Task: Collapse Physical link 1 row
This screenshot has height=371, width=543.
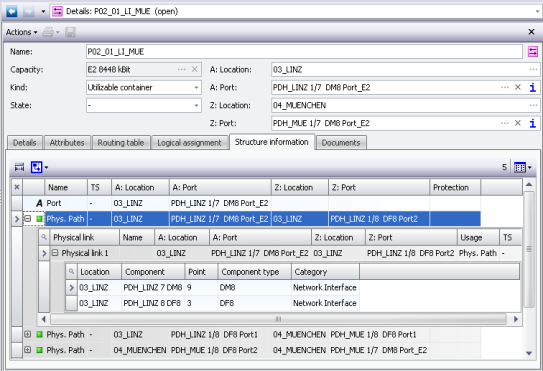Action: tap(55, 253)
